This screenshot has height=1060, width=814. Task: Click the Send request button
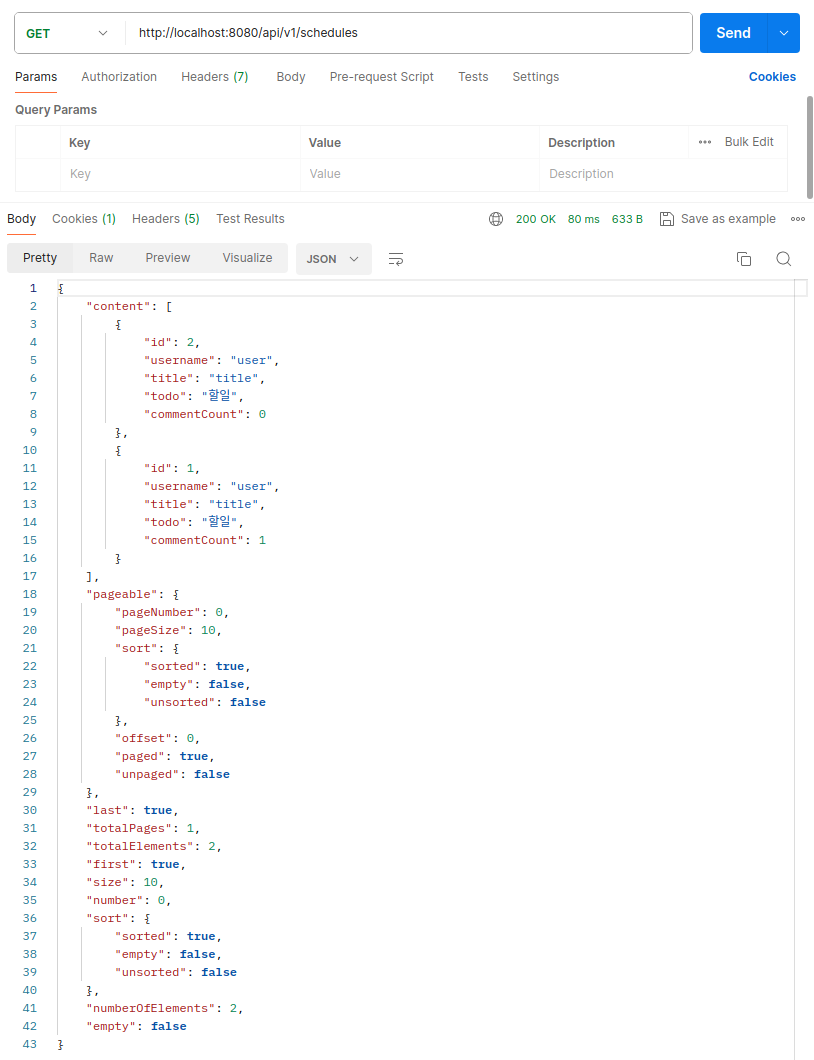coord(734,33)
